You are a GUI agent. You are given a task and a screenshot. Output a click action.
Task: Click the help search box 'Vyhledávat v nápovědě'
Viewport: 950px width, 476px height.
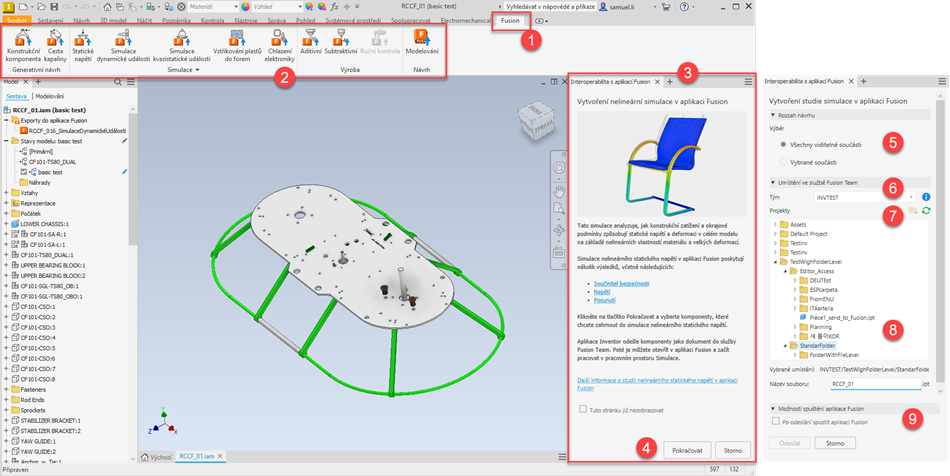coord(550,7)
